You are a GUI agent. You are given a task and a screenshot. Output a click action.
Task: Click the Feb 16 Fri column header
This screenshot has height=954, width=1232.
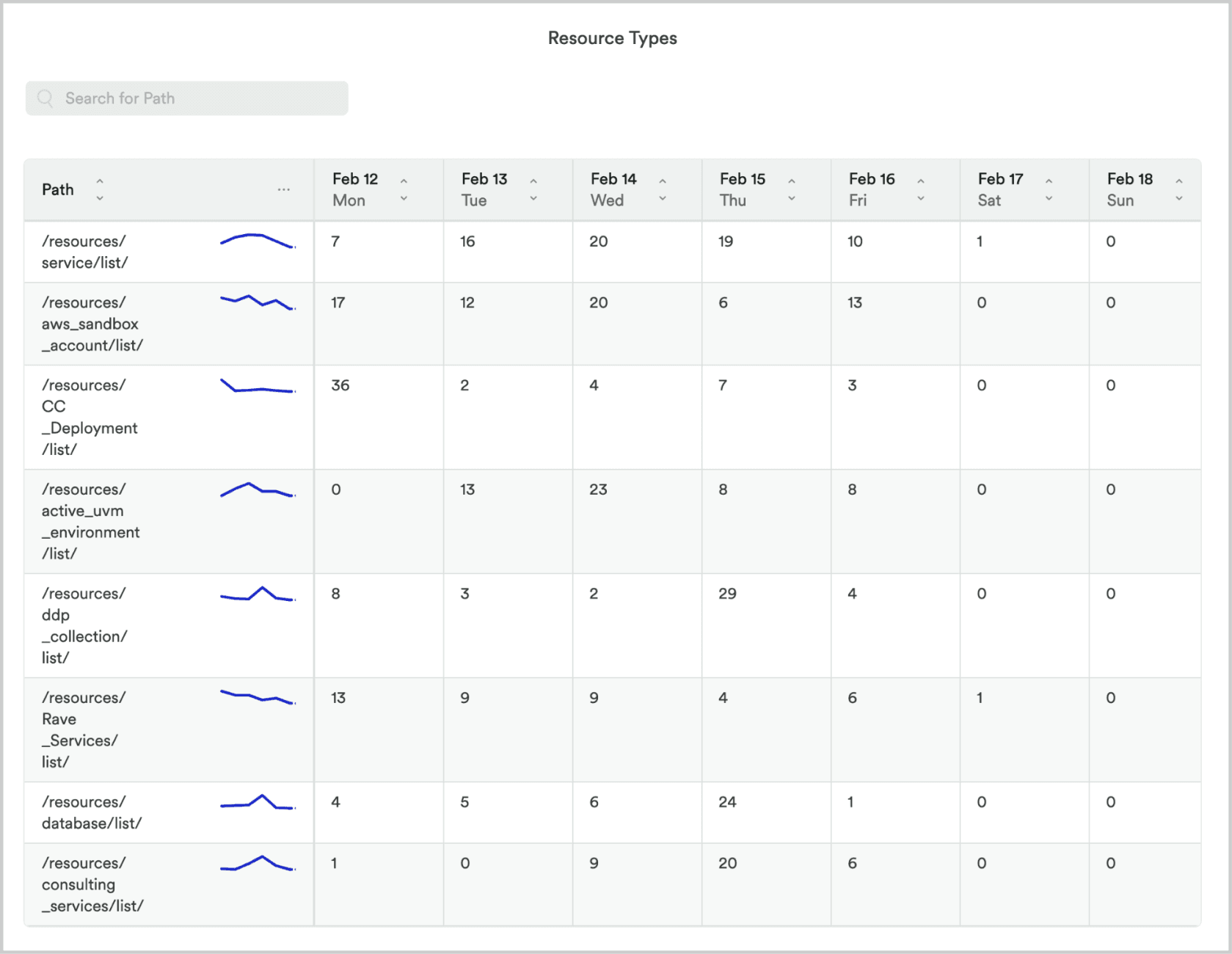click(x=872, y=189)
